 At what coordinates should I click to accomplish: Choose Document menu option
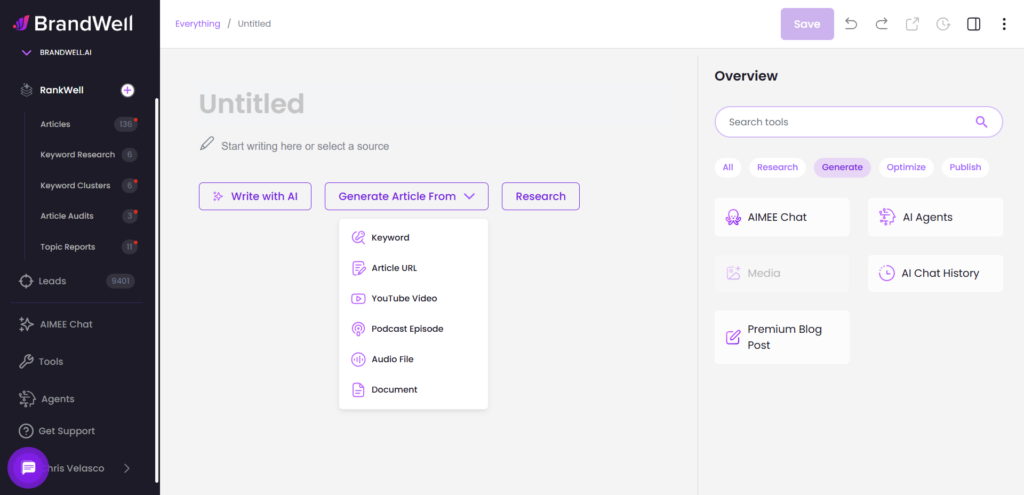coord(413,389)
